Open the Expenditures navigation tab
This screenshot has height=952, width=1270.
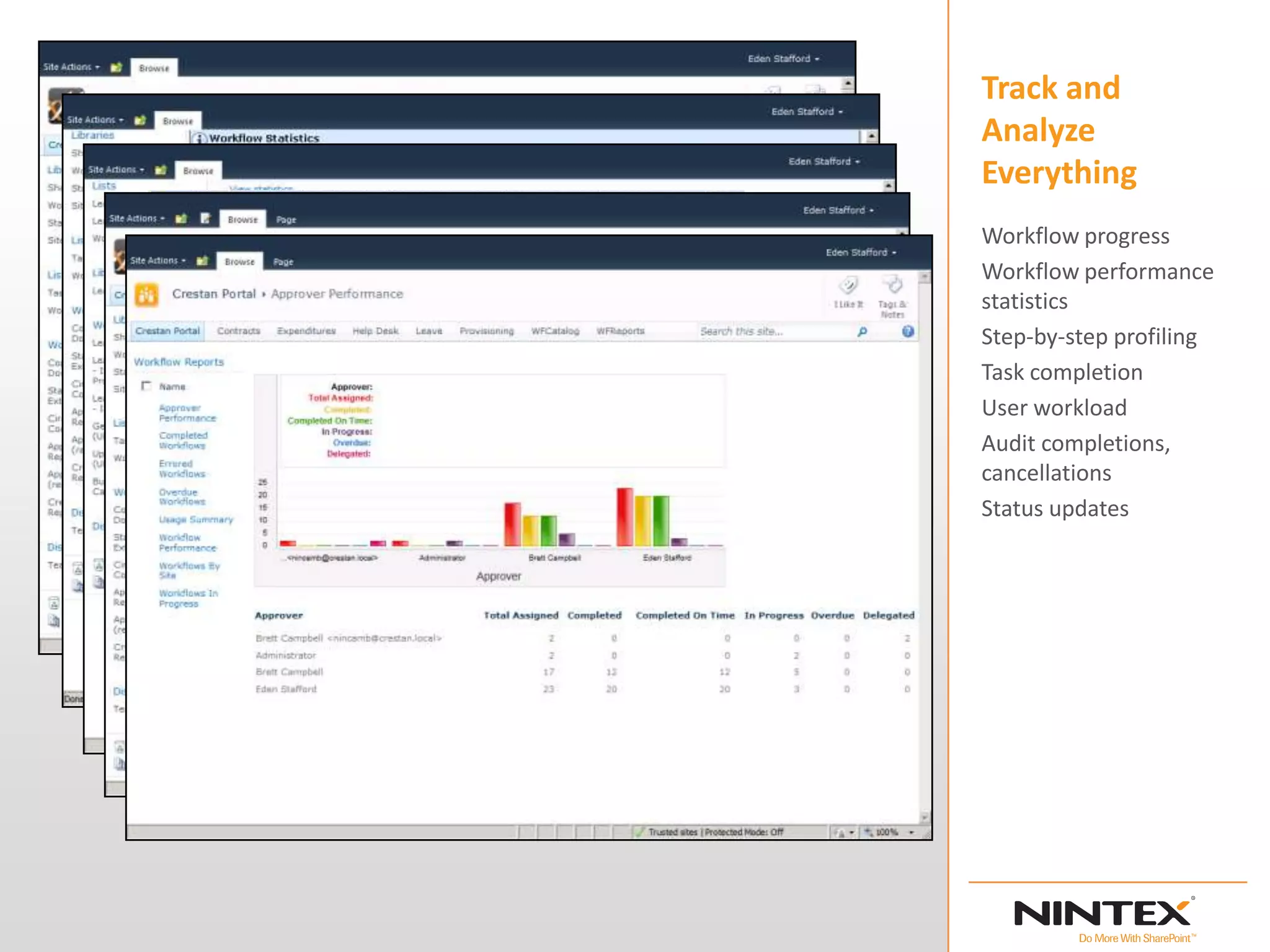click(306, 332)
